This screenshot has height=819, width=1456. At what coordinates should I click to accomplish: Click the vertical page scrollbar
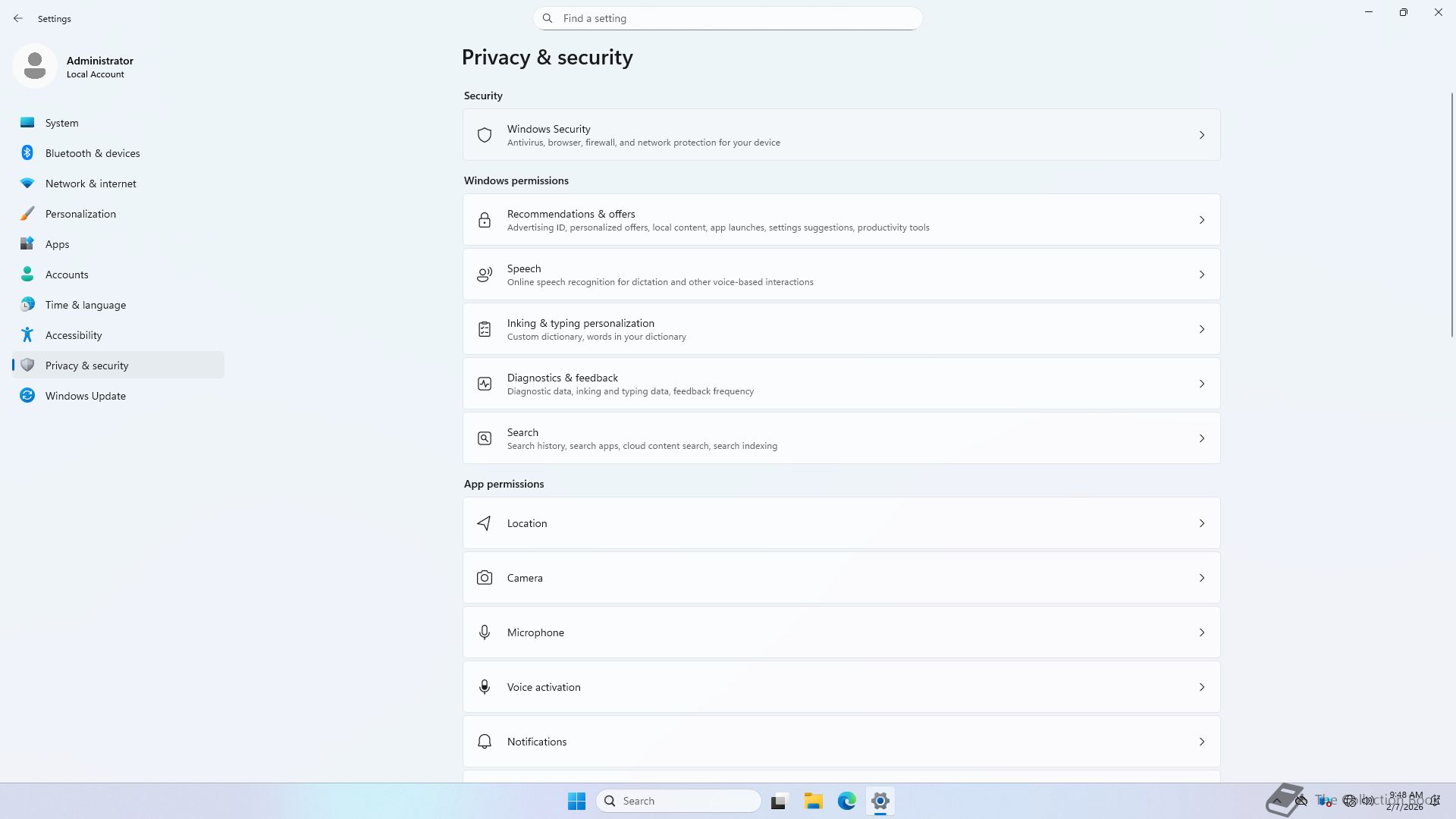[x=1451, y=216]
